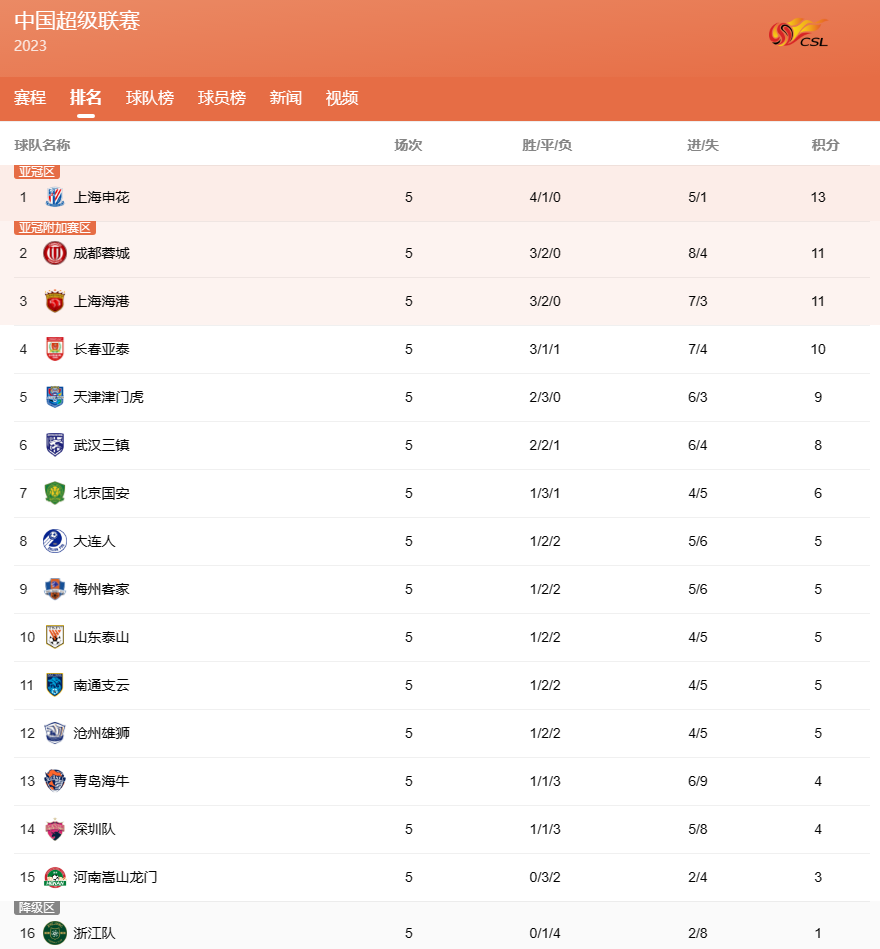Click the 大连人 team crest
The image size is (880, 949).
pos(54,541)
